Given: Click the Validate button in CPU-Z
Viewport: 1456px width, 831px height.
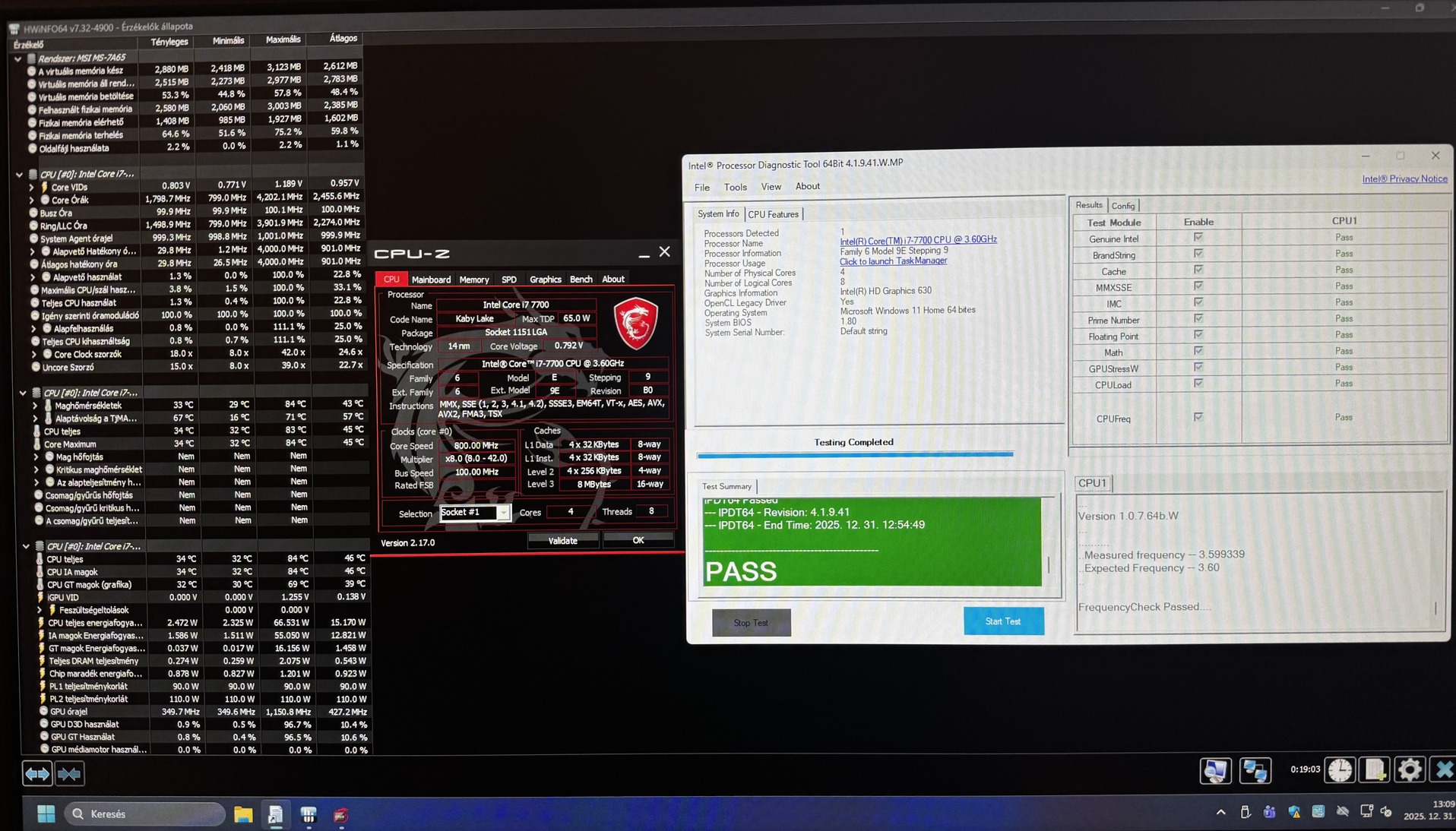Looking at the screenshot, I should coord(563,541).
